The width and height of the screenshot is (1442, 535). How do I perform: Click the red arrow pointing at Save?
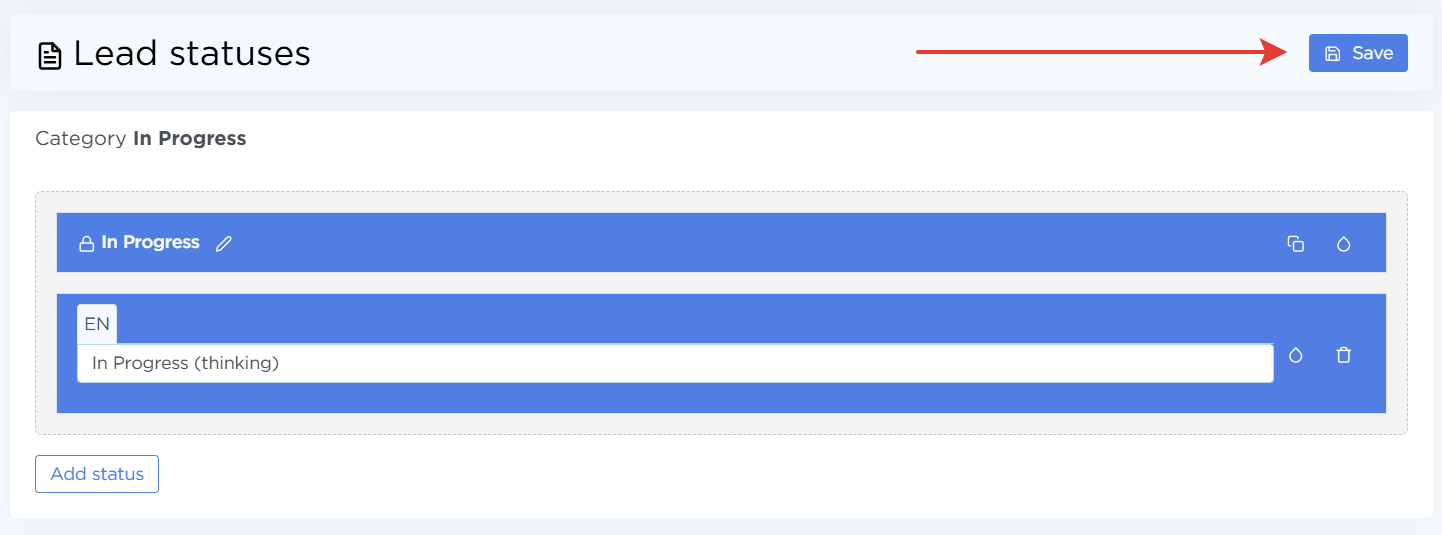coord(1100,52)
